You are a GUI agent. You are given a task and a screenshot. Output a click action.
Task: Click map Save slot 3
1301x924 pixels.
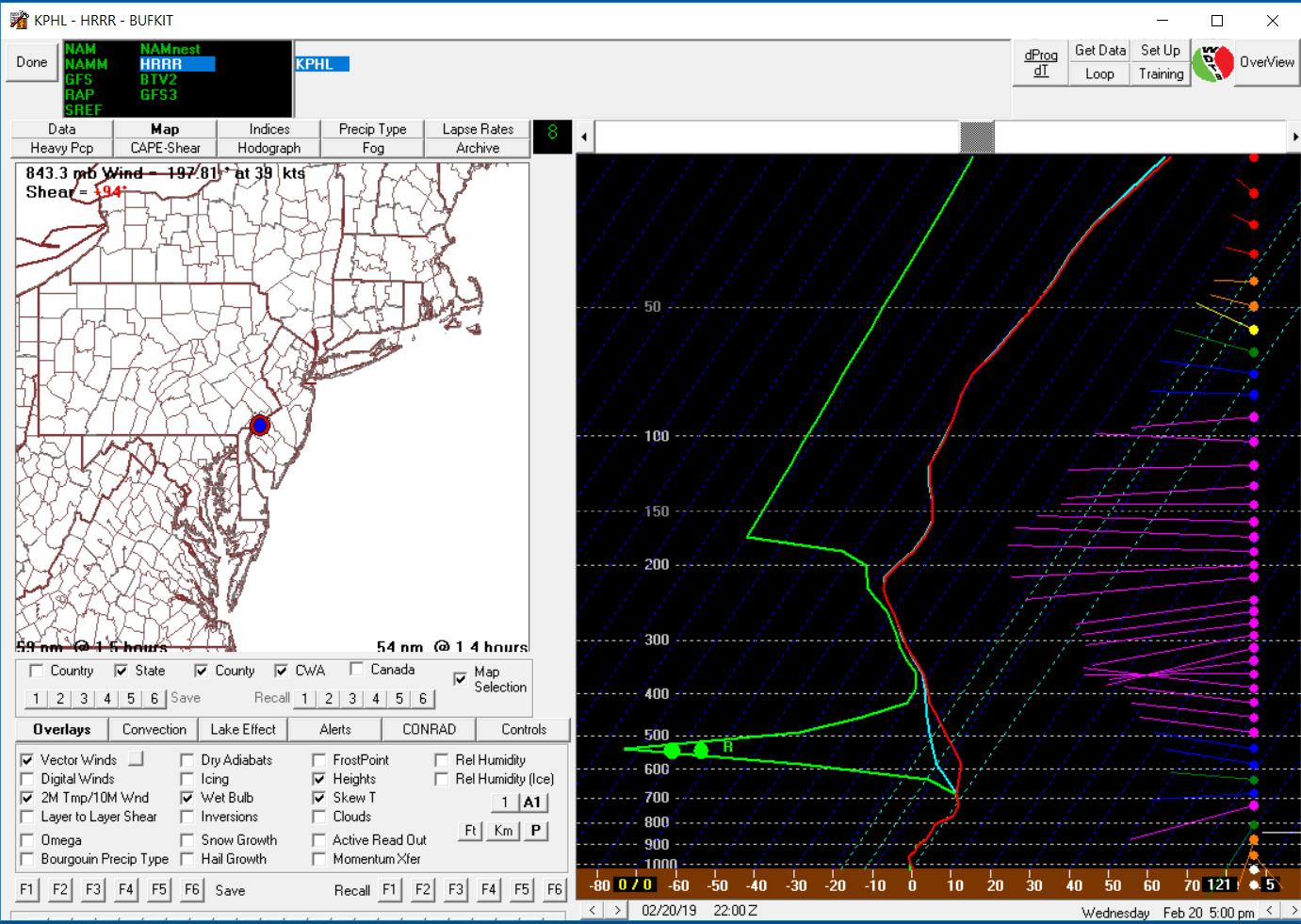83,698
